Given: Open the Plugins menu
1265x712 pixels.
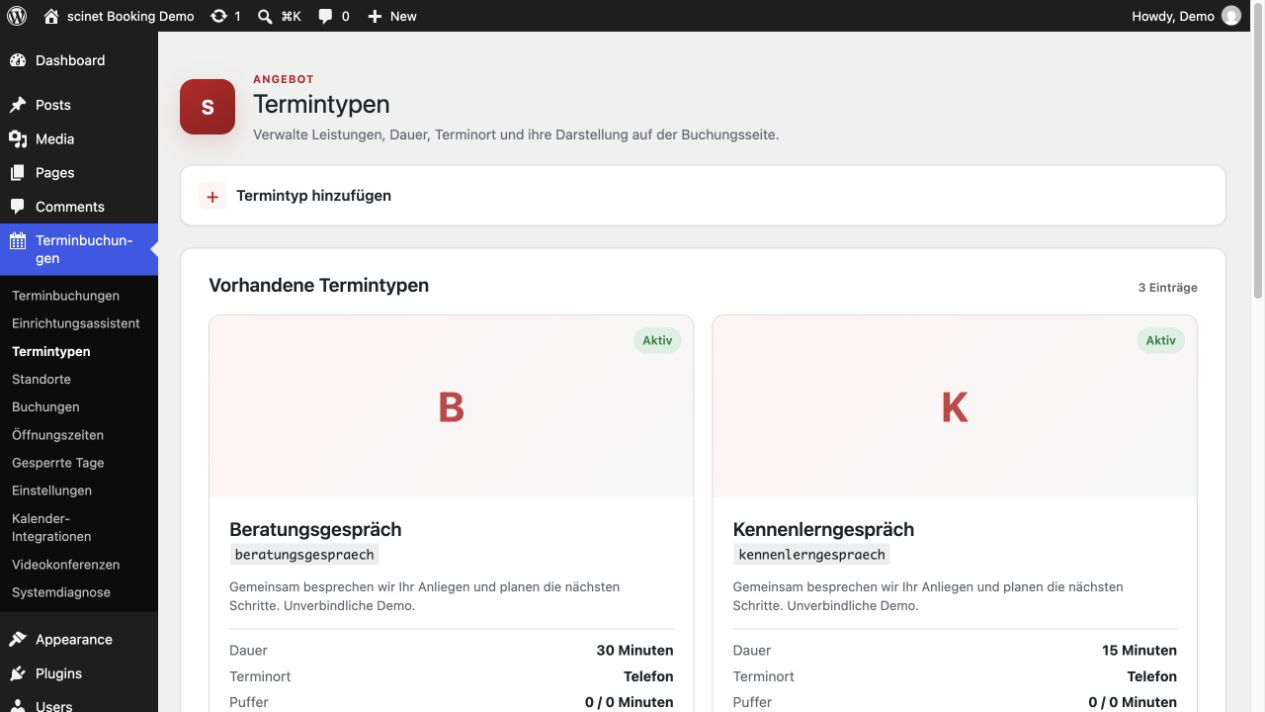Looking at the screenshot, I should (x=59, y=674).
